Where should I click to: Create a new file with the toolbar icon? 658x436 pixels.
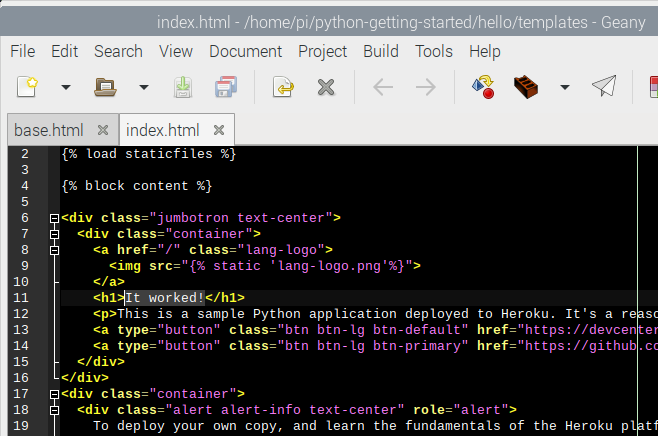coord(27,88)
